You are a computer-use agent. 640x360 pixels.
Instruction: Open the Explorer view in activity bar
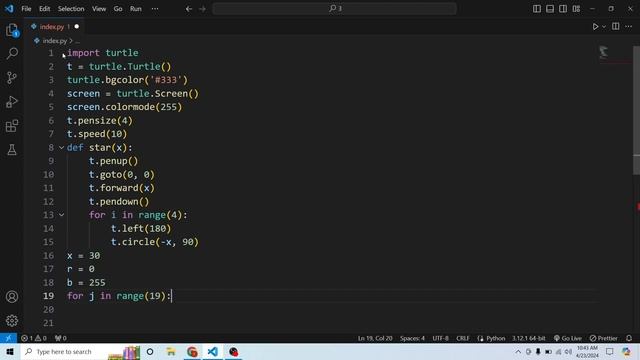(x=12, y=30)
